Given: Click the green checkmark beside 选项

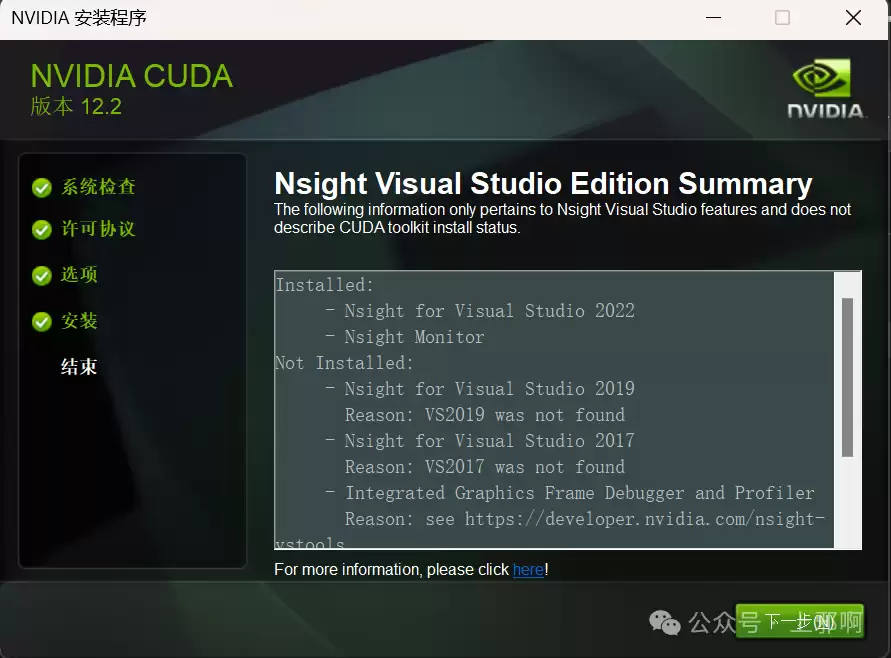Looking at the screenshot, I should tap(41, 276).
